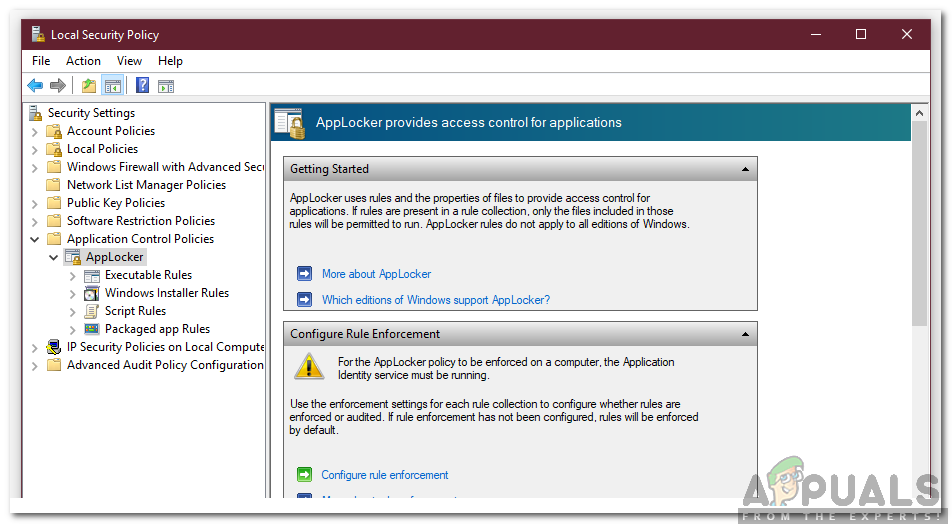Click the Up One Level folder icon
The width and height of the screenshot is (952, 524).
coord(89,86)
